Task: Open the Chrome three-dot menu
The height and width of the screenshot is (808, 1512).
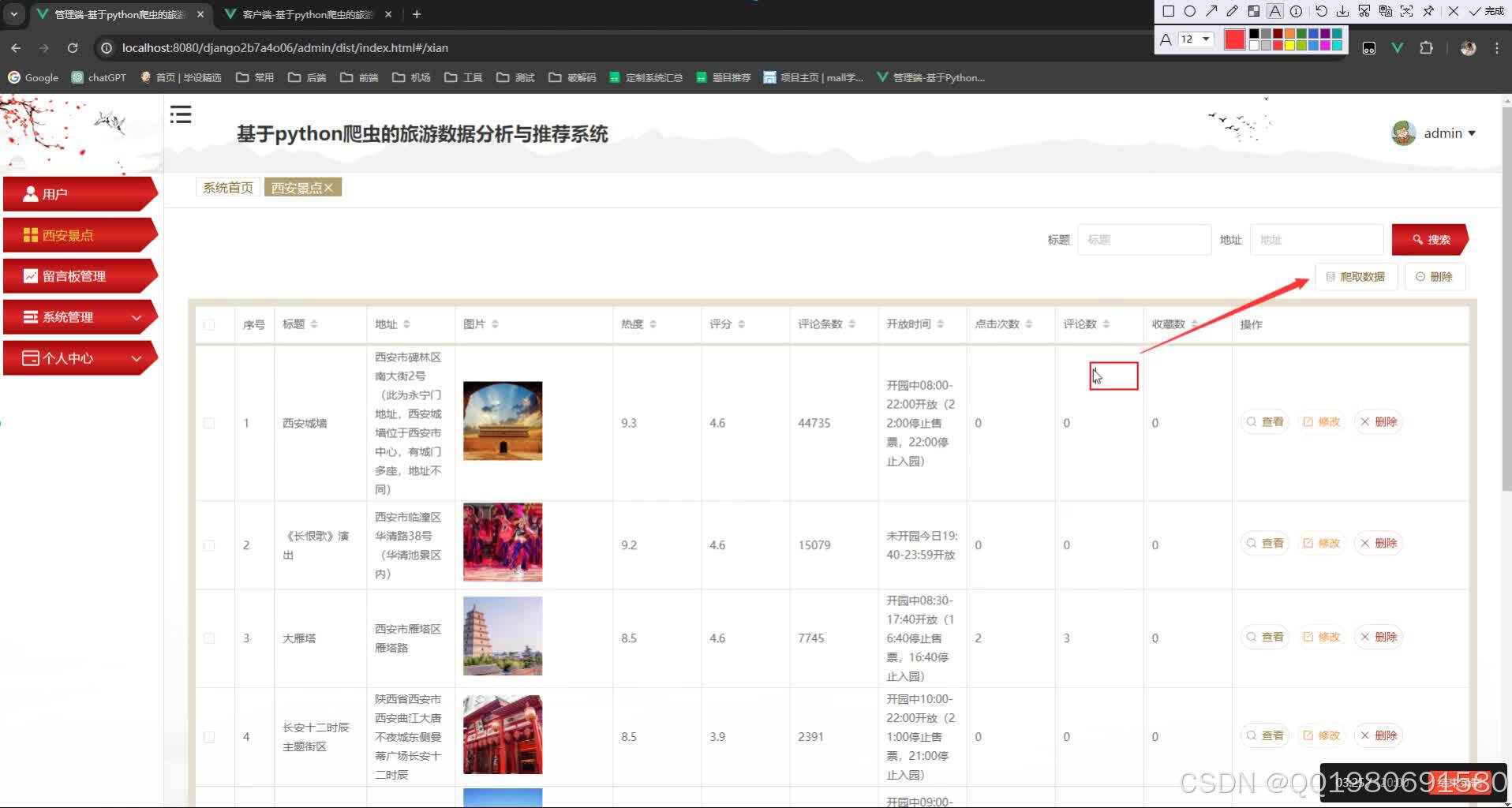Action: (1497, 48)
